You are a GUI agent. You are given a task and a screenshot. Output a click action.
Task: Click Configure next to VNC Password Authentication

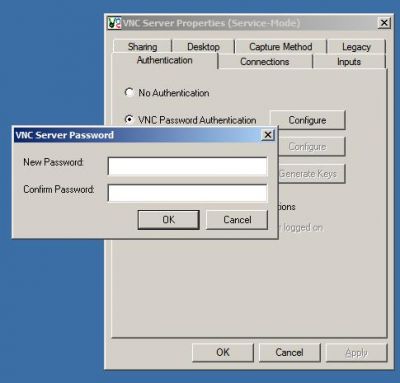(x=307, y=120)
